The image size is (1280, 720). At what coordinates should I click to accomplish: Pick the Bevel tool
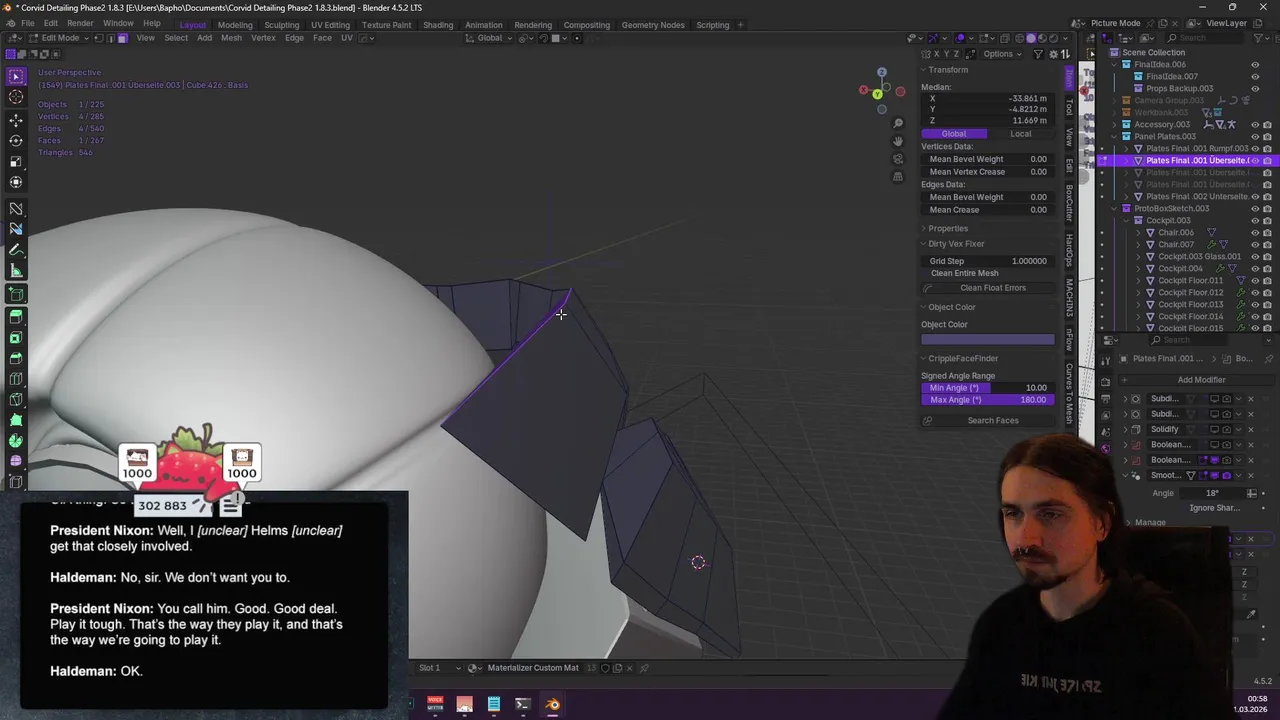(16, 358)
